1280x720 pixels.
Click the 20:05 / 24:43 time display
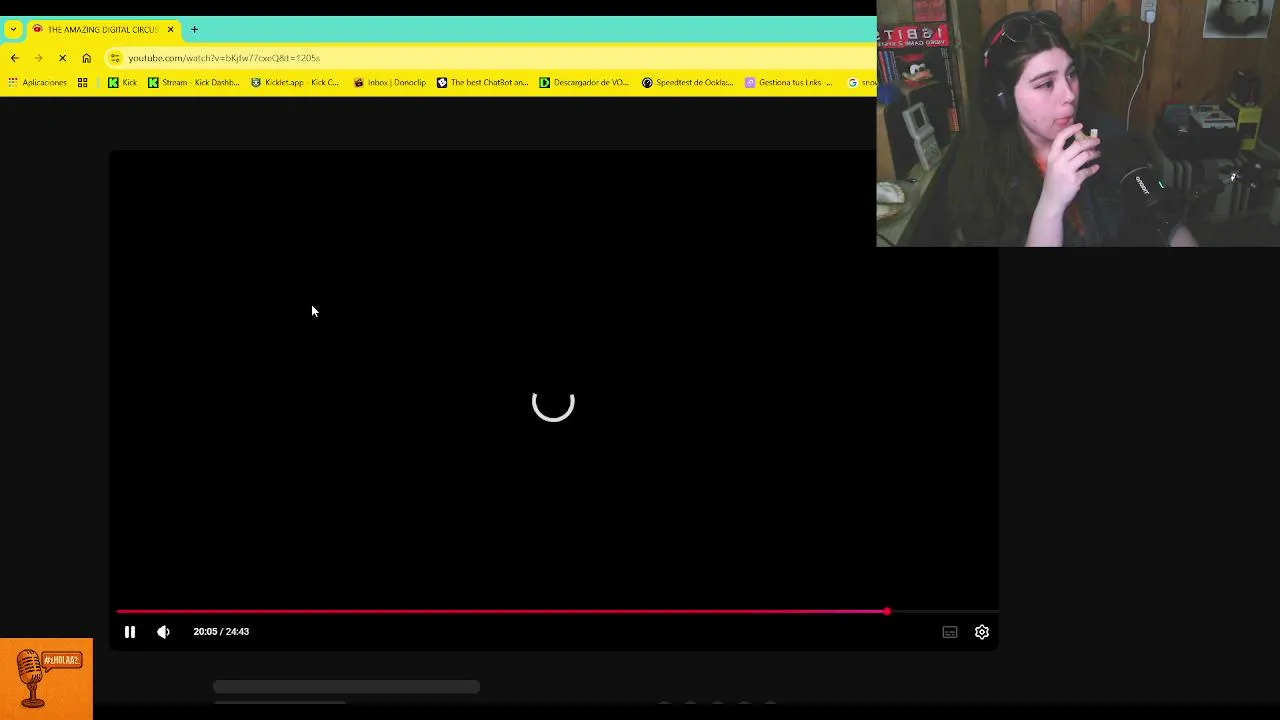click(x=221, y=632)
